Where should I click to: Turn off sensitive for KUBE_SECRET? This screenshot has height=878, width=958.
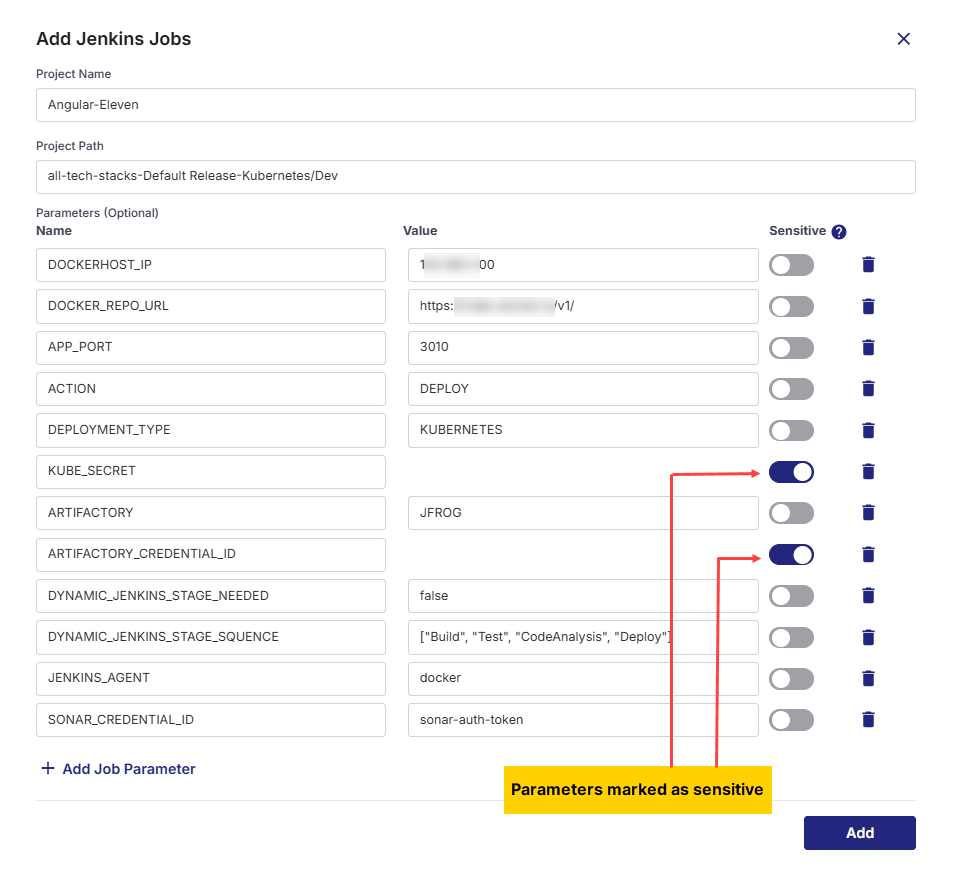[x=791, y=472]
